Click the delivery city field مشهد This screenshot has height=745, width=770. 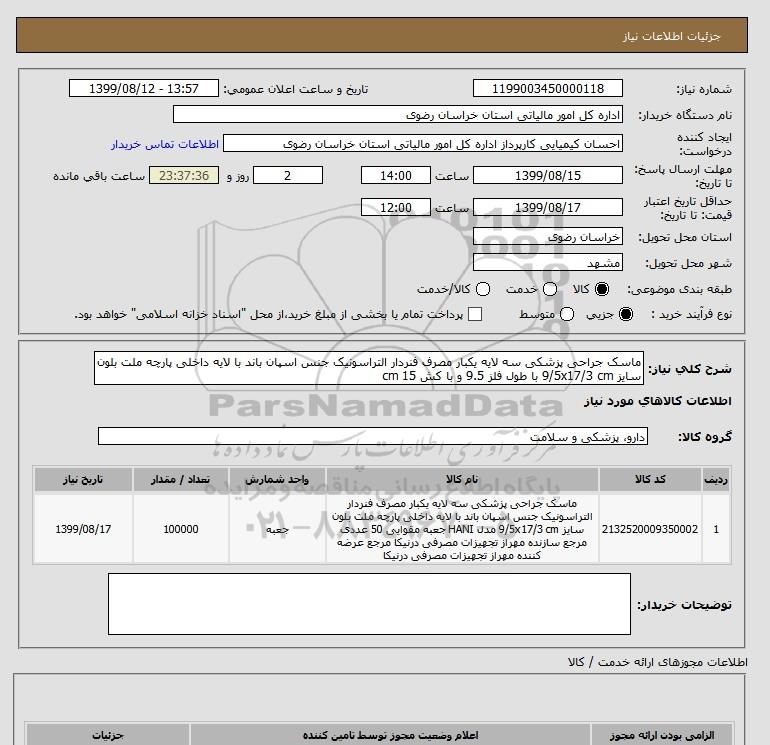(x=548, y=263)
